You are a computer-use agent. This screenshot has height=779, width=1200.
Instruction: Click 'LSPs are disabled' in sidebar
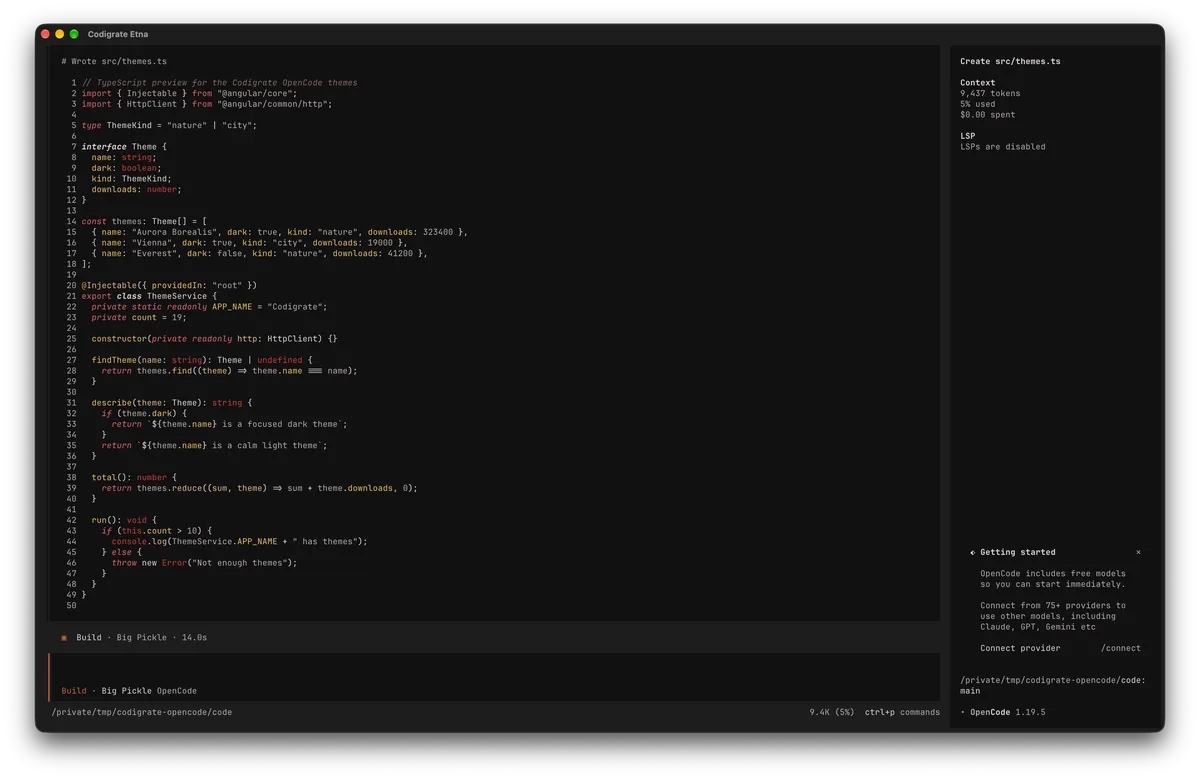tap(1003, 147)
